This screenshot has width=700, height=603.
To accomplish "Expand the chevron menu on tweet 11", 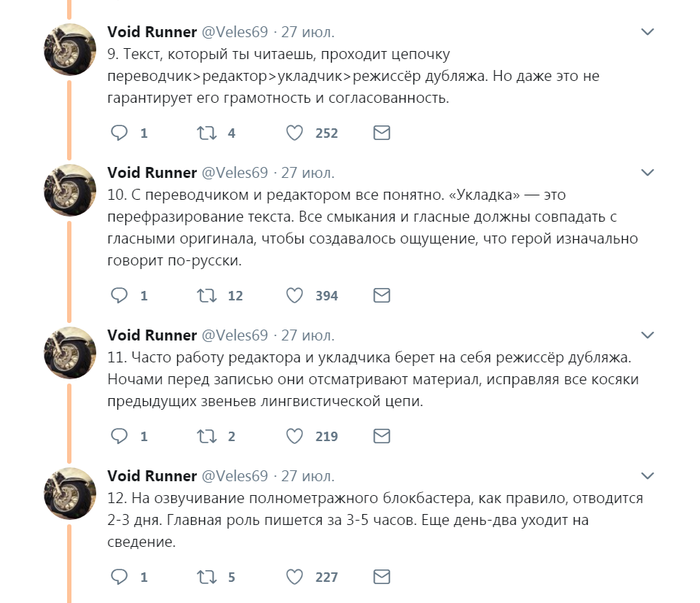I will [650, 336].
